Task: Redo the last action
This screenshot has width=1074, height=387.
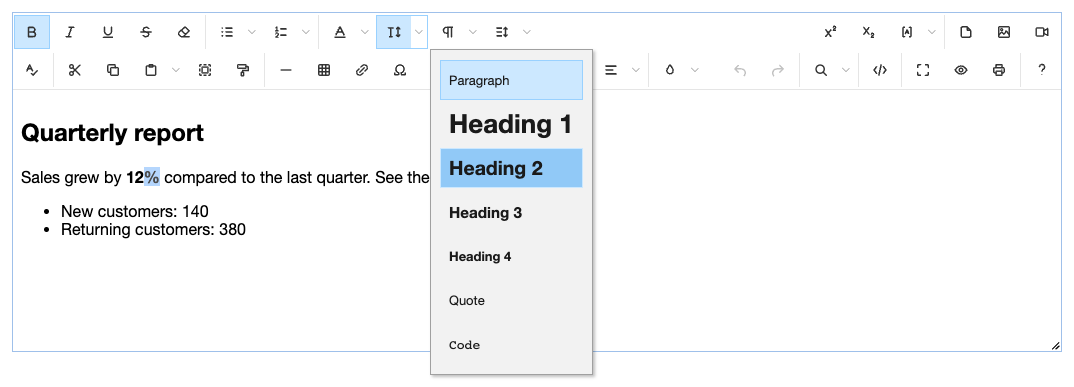Action: [777, 70]
